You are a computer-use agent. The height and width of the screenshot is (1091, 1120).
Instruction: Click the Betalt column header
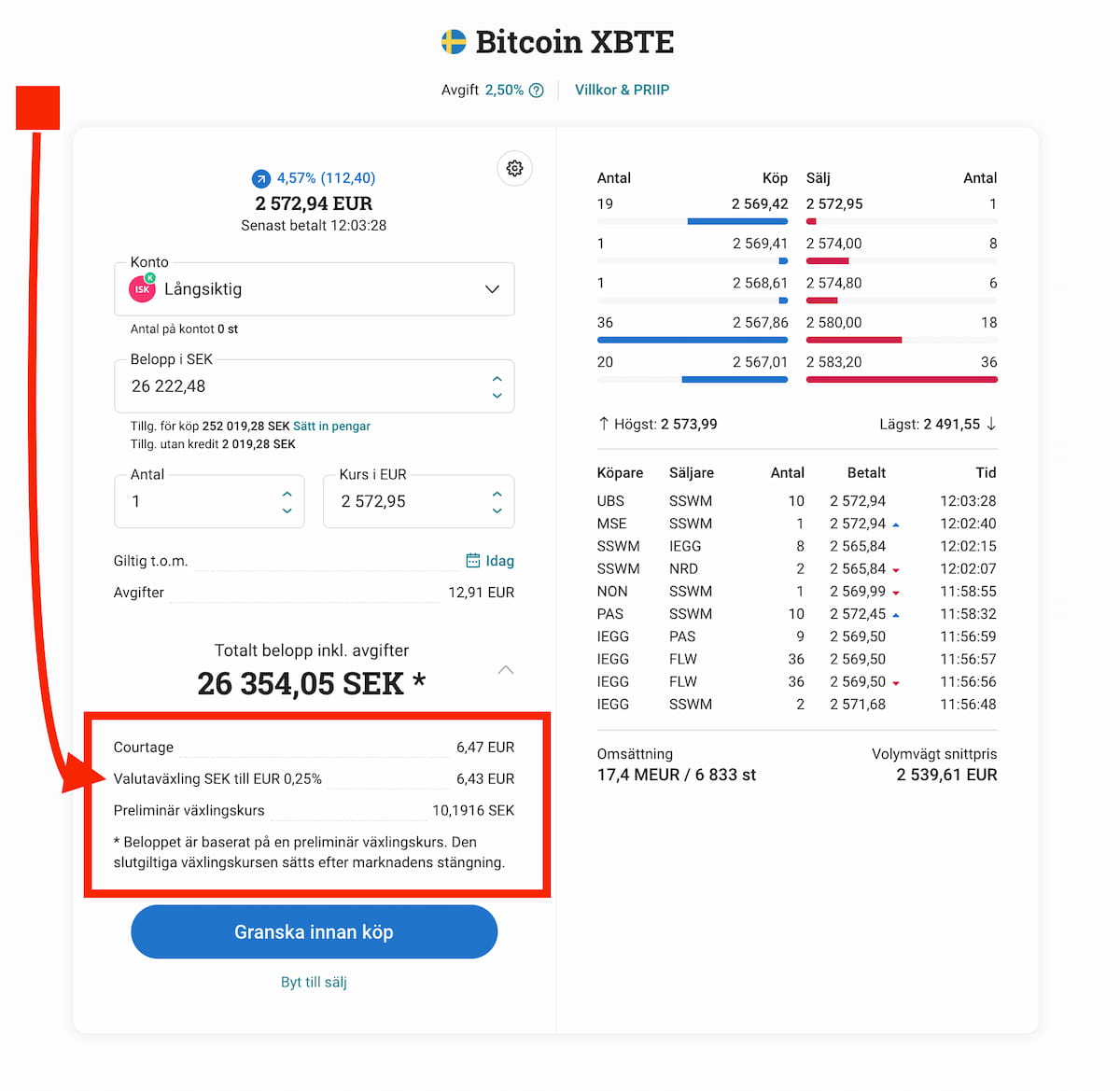866,473
